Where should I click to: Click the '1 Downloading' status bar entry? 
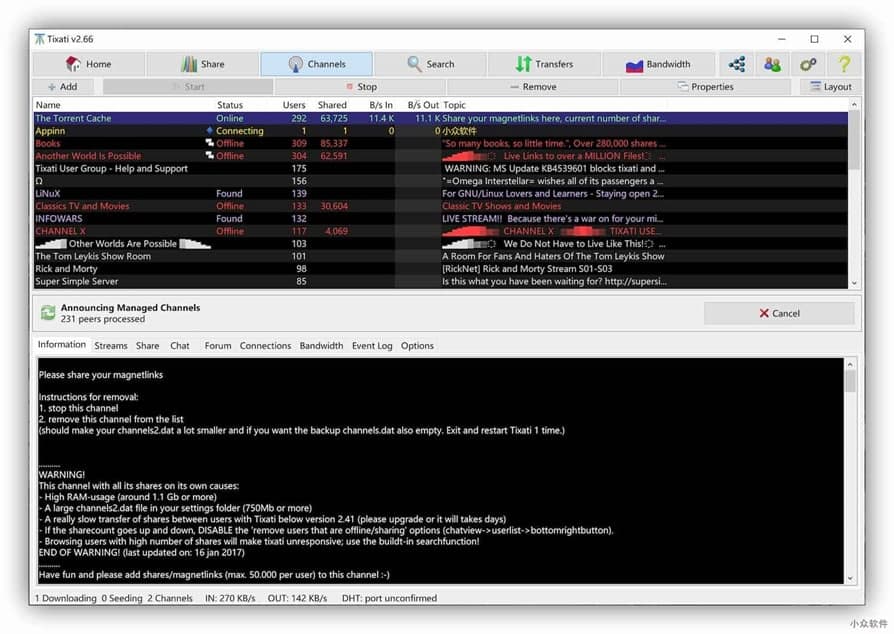coord(66,598)
